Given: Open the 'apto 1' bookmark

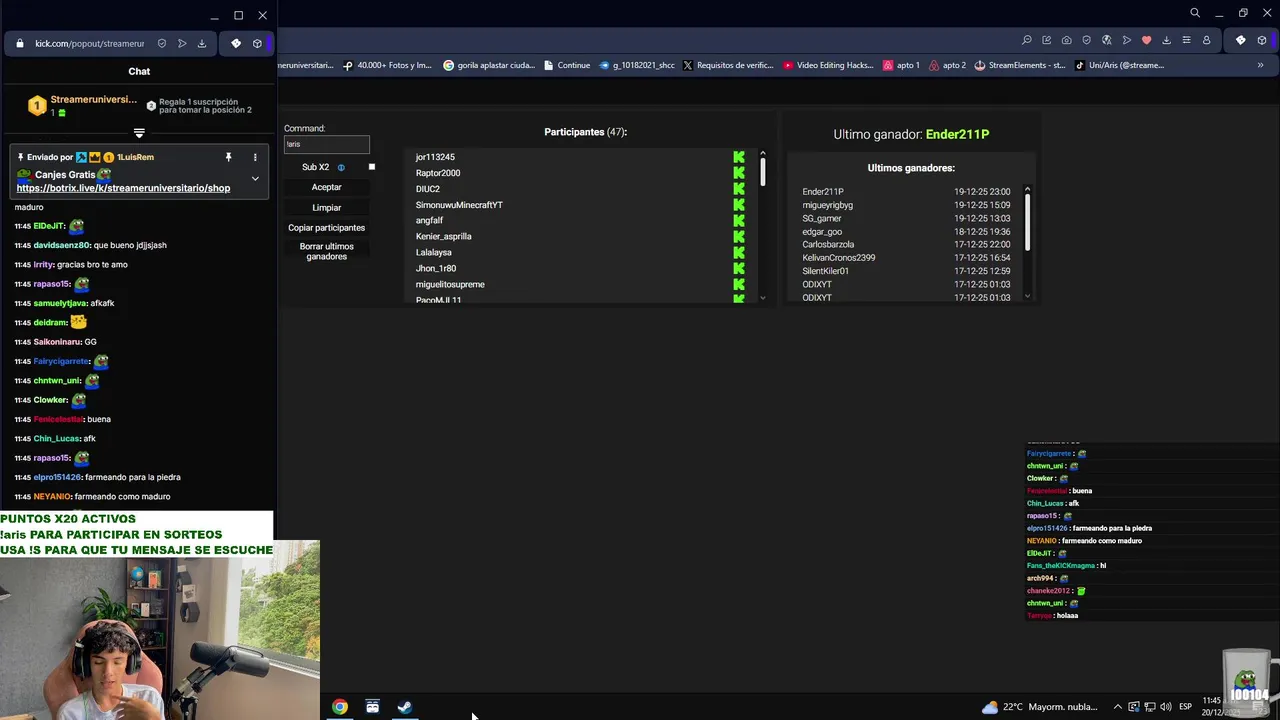Looking at the screenshot, I should 901,65.
